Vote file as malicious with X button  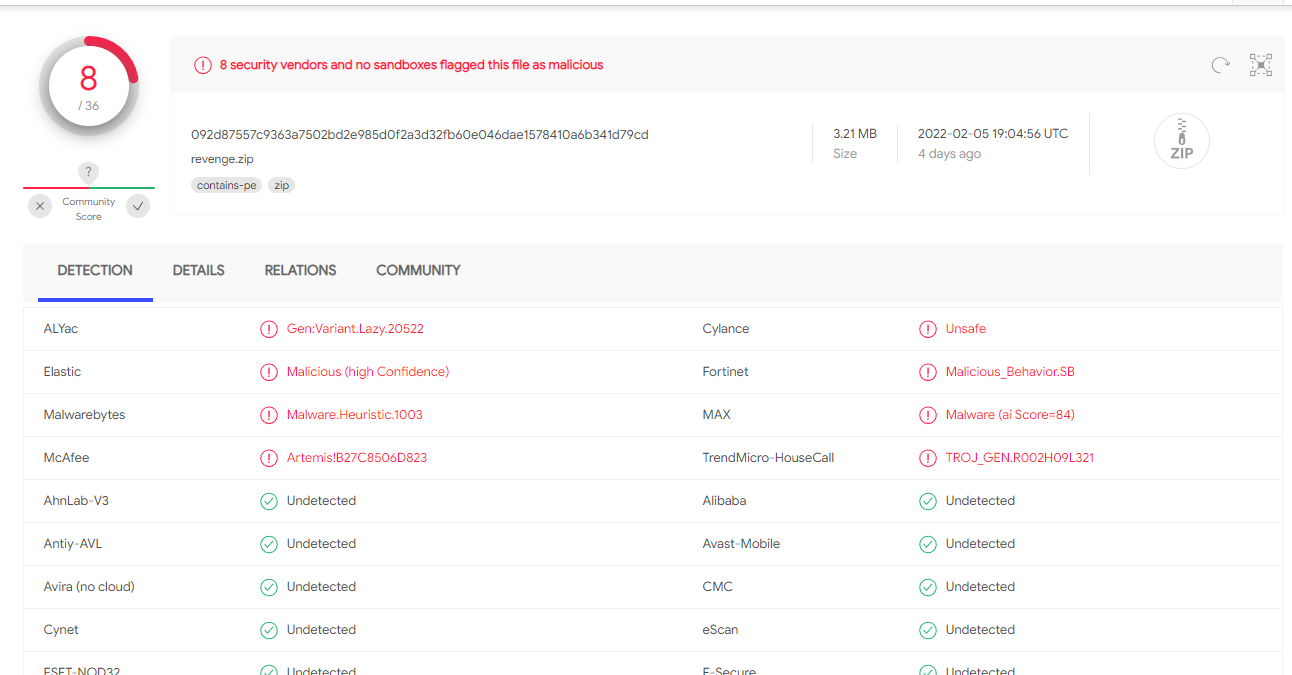click(40, 207)
